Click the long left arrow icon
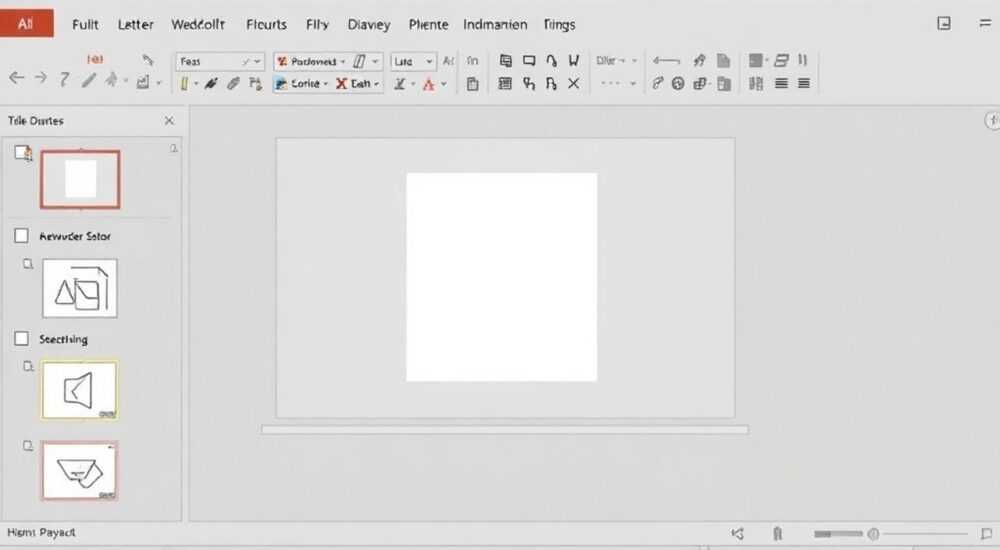 pyautogui.click(x=666, y=61)
